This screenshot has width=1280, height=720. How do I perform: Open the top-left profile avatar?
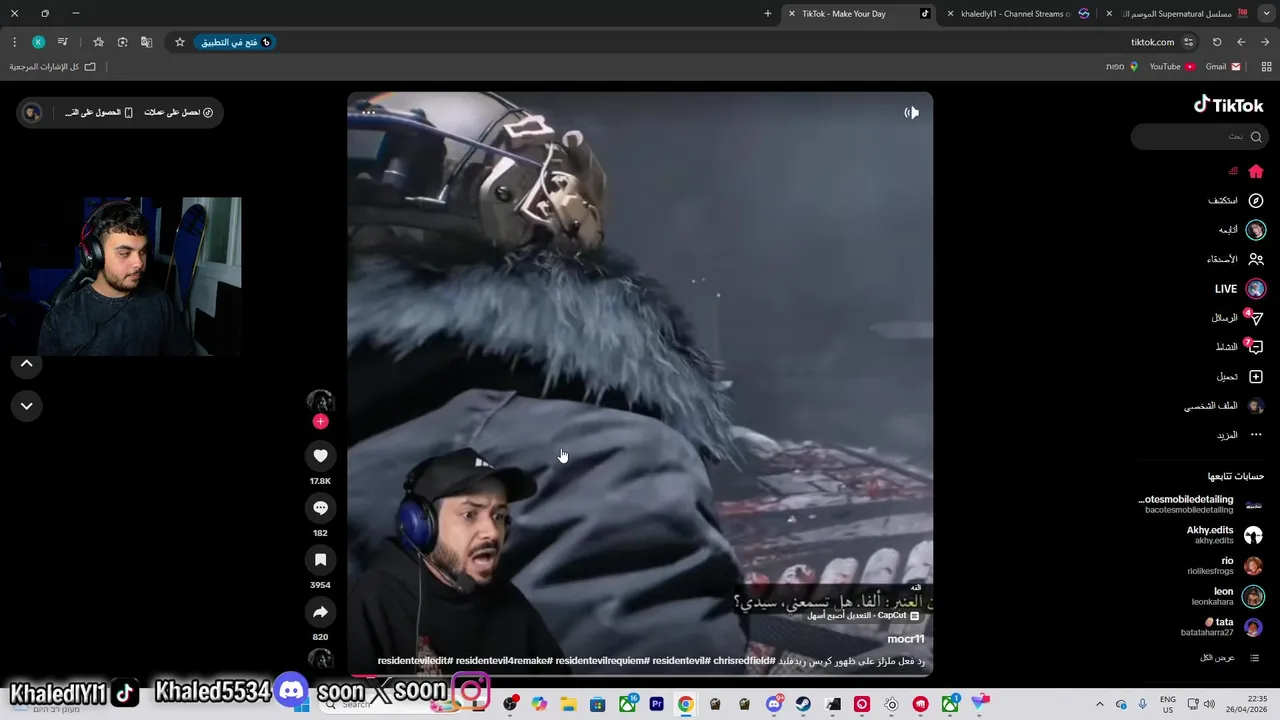[32, 112]
